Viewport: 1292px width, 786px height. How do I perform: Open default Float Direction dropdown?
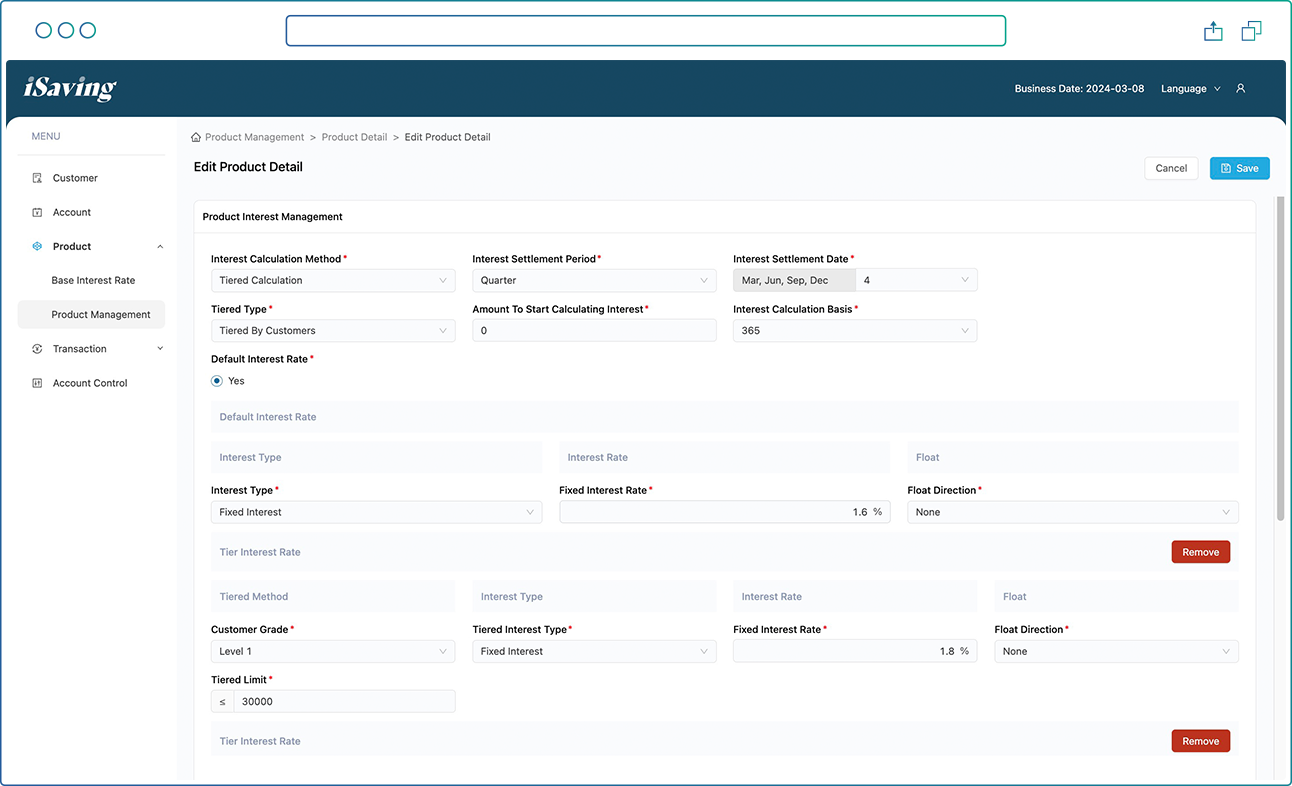[x=1073, y=512]
